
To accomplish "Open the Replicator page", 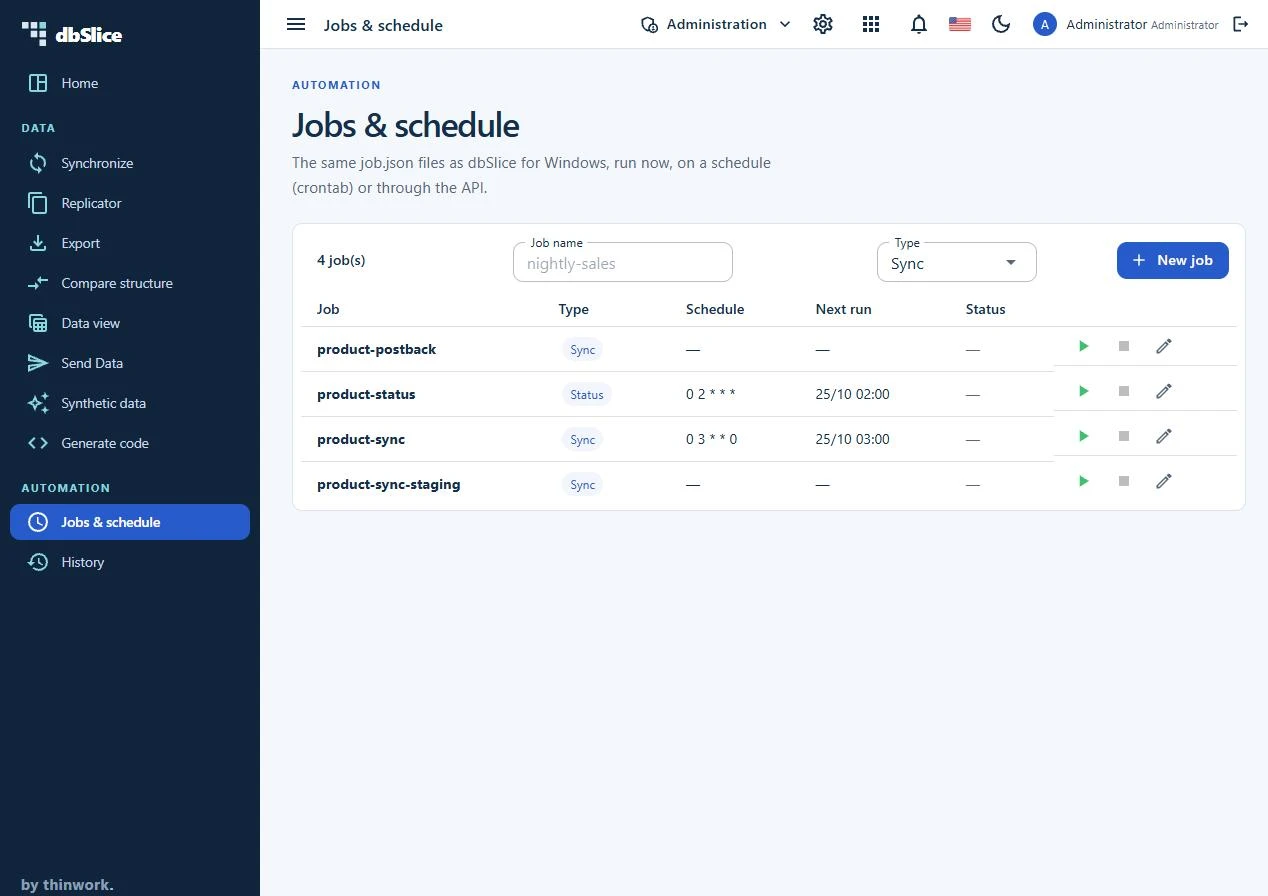I will coord(130,203).
